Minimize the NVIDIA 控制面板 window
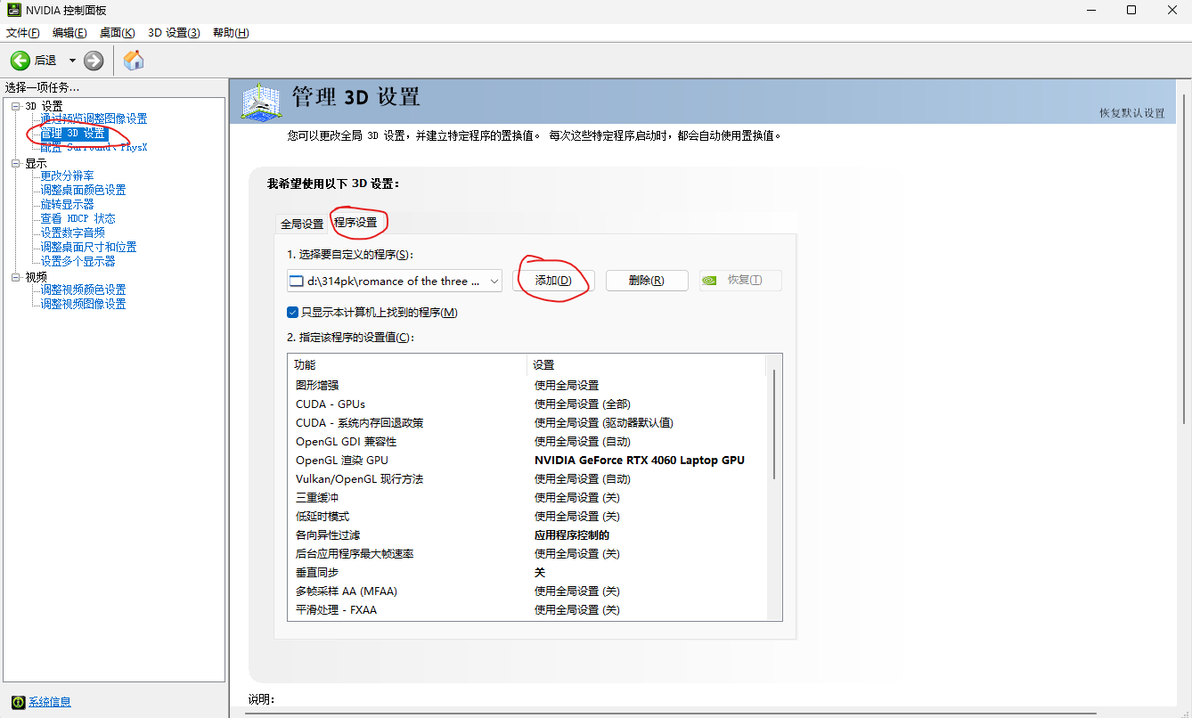 pos(1091,10)
